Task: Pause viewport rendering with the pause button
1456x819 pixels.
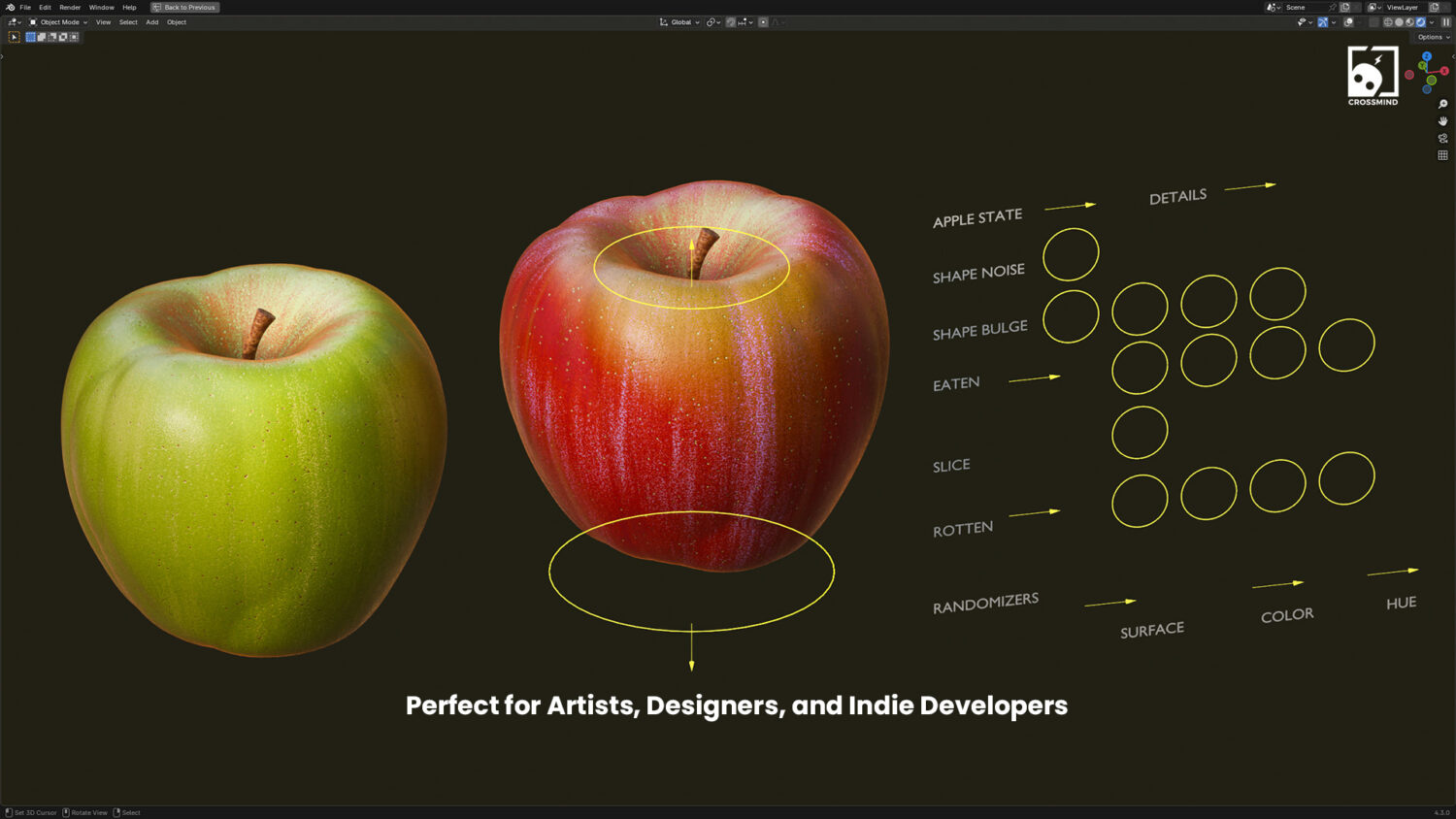Action: coord(1445,22)
